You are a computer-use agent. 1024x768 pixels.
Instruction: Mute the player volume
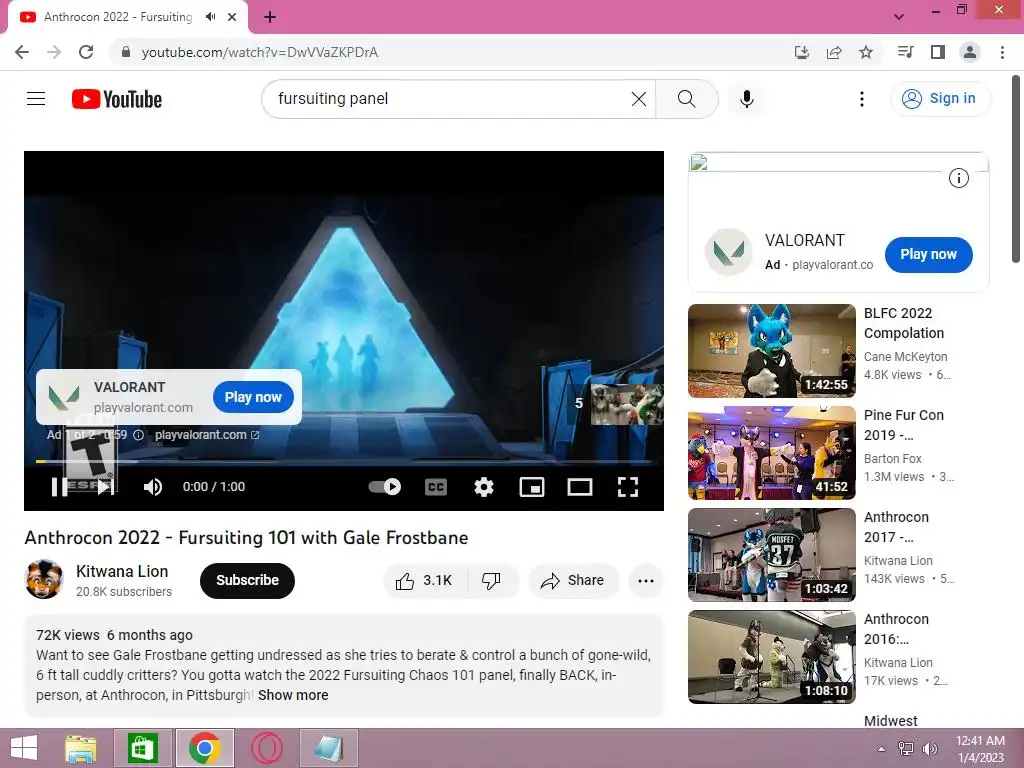point(153,487)
